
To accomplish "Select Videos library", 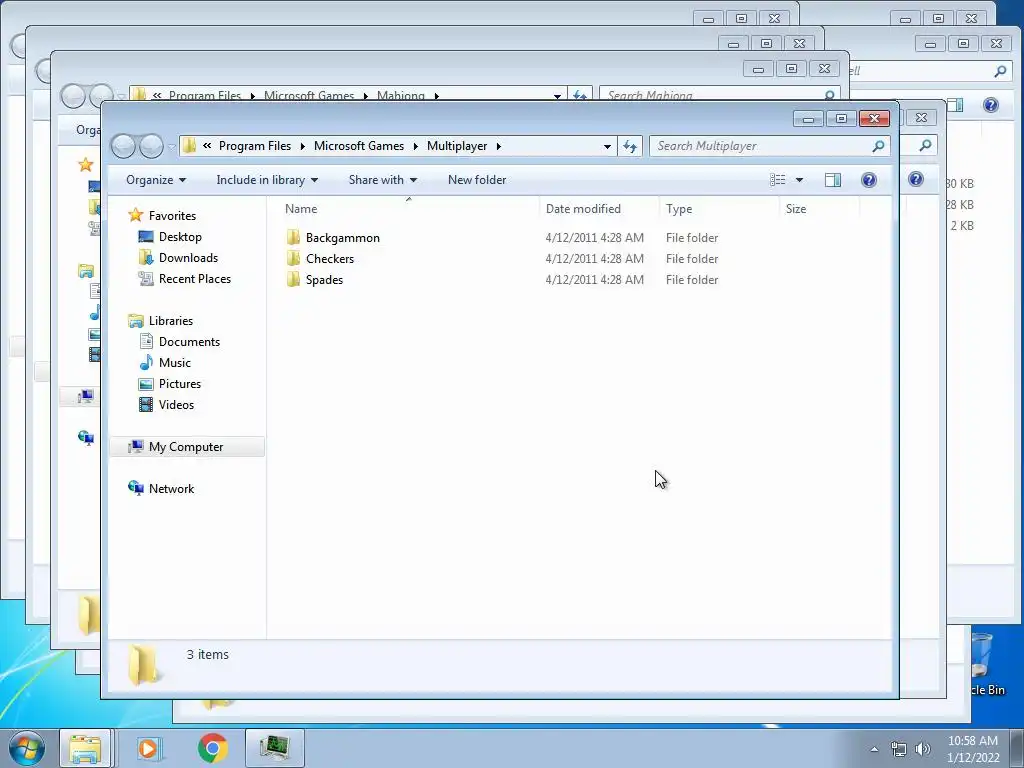I will [176, 404].
